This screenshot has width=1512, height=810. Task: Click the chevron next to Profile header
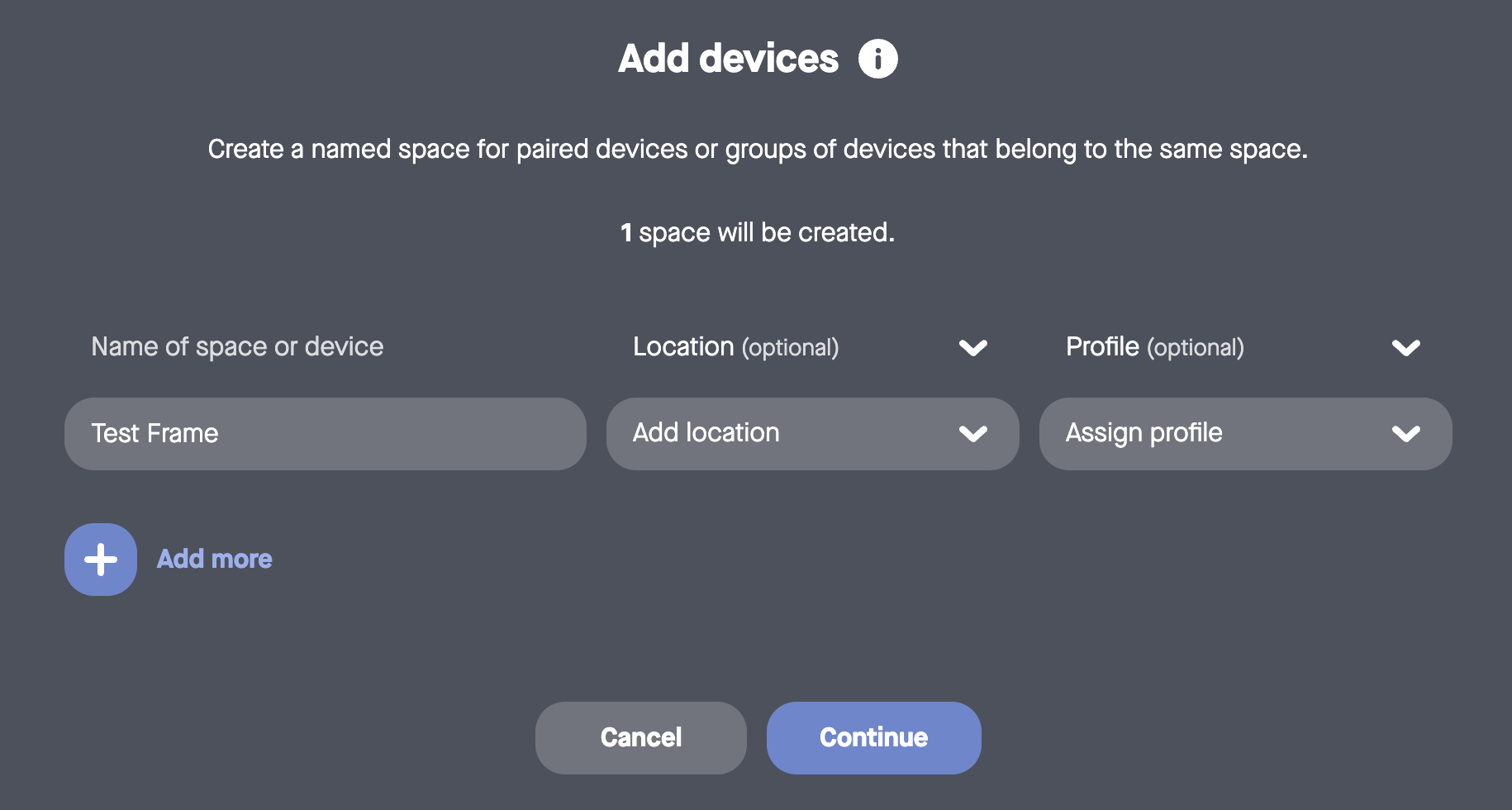(1405, 347)
